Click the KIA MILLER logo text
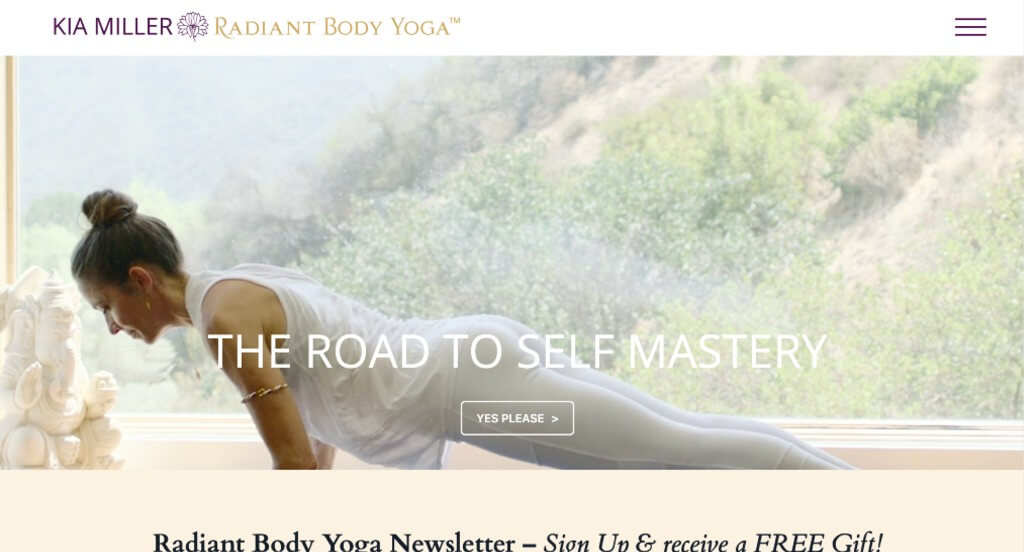This screenshot has width=1024, height=552. click(x=112, y=27)
